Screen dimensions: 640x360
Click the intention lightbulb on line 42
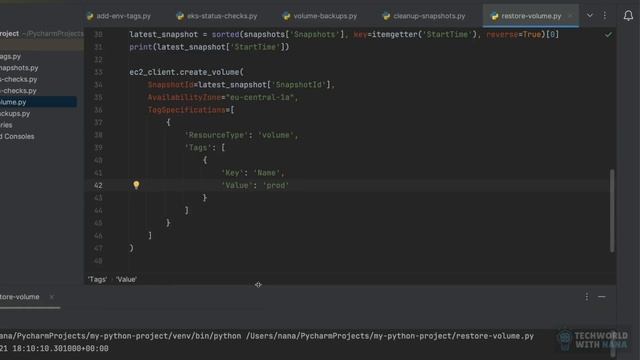pos(136,185)
